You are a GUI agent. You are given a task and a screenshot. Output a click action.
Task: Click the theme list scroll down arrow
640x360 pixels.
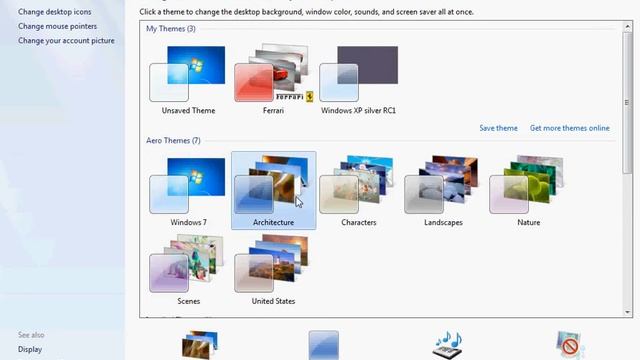point(627,312)
